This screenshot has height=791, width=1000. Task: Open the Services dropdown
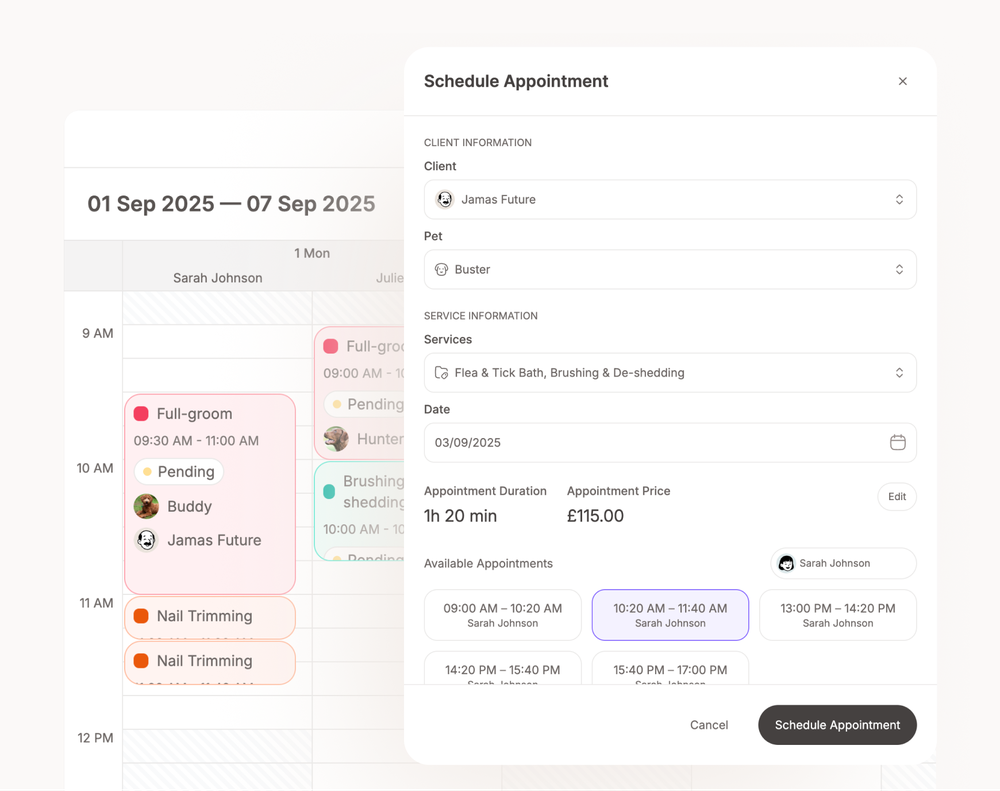(670, 372)
